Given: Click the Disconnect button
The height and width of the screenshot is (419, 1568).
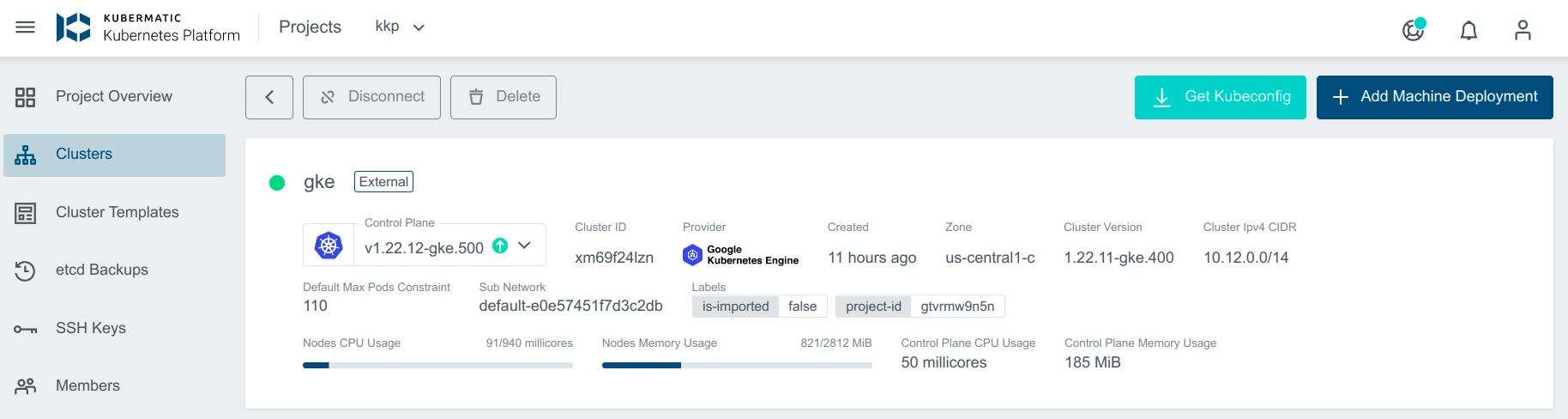Looking at the screenshot, I should pyautogui.click(x=371, y=97).
